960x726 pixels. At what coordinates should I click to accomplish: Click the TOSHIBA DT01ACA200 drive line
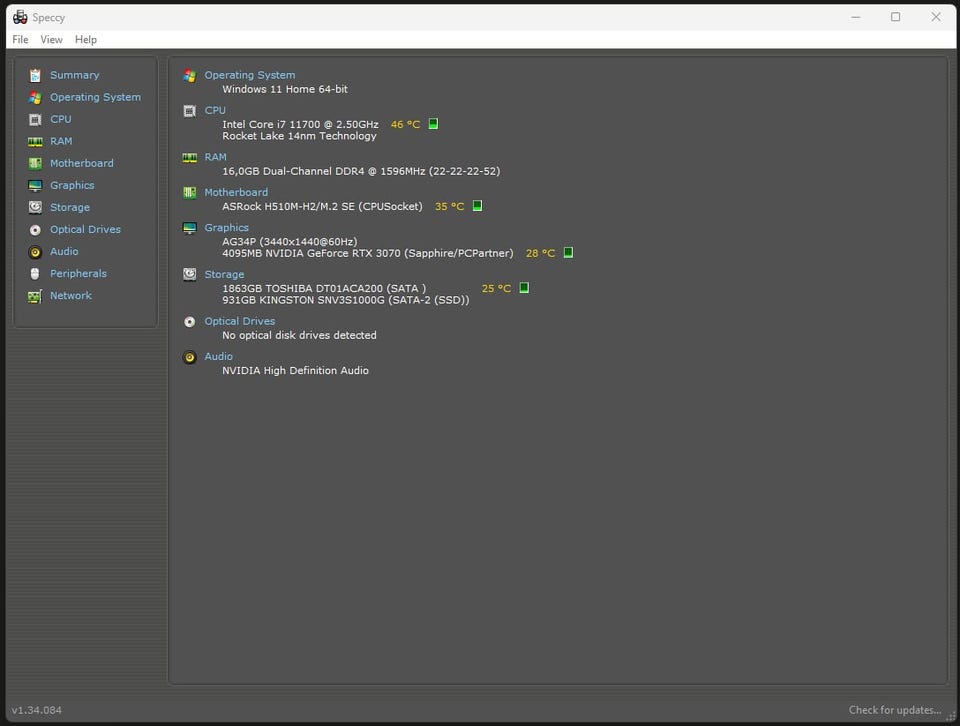click(324, 288)
